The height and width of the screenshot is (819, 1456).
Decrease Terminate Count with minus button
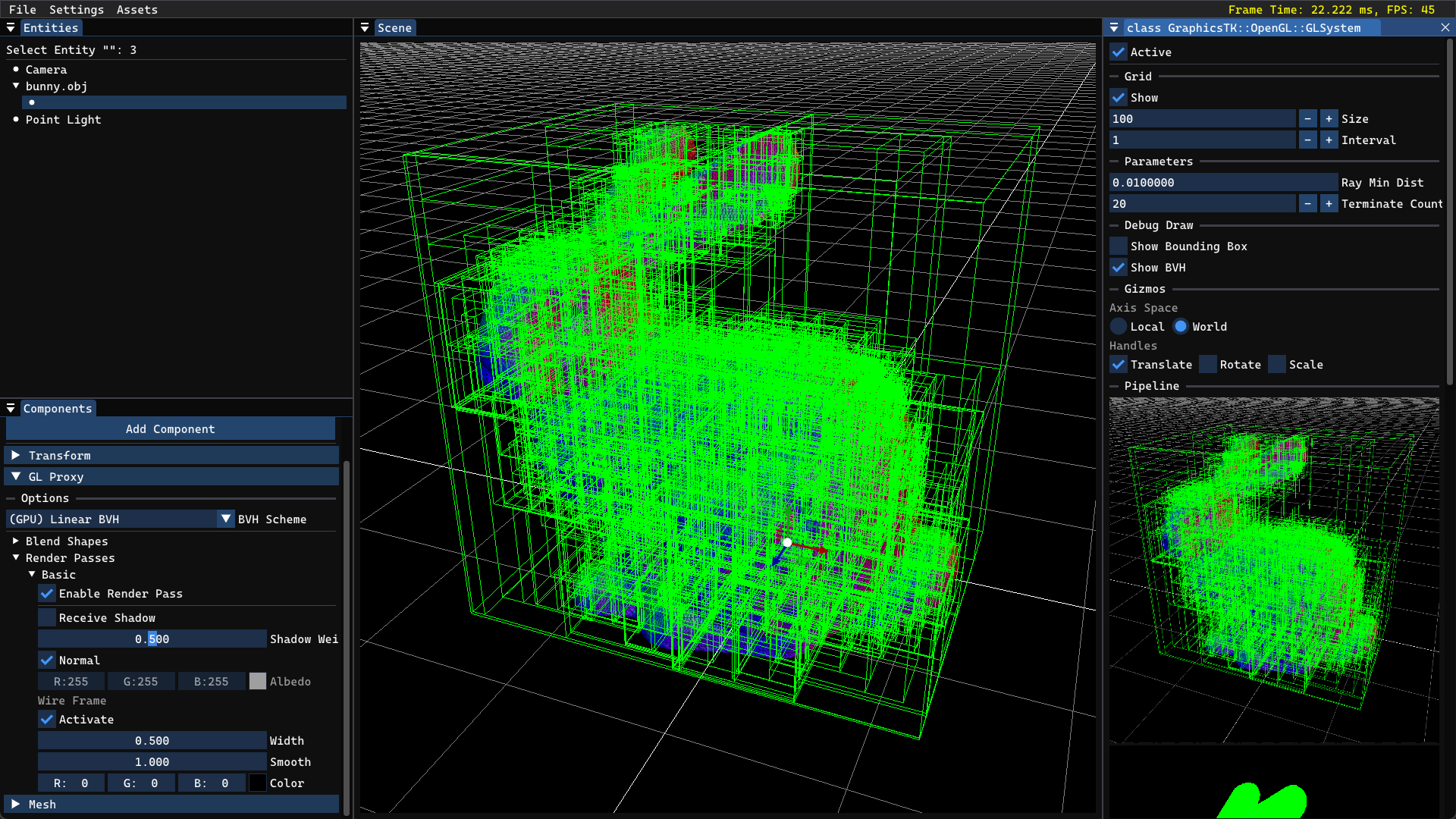tap(1307, 204)
